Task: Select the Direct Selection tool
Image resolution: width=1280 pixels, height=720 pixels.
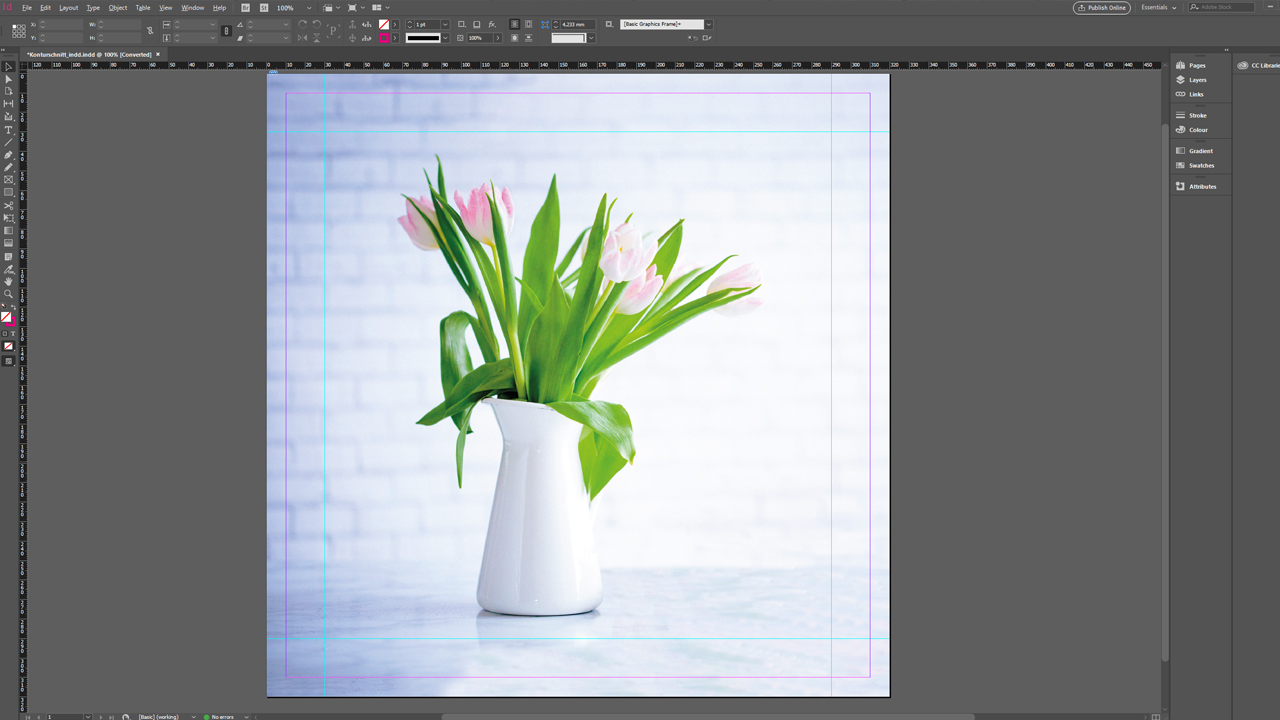Action: point(9,79)
